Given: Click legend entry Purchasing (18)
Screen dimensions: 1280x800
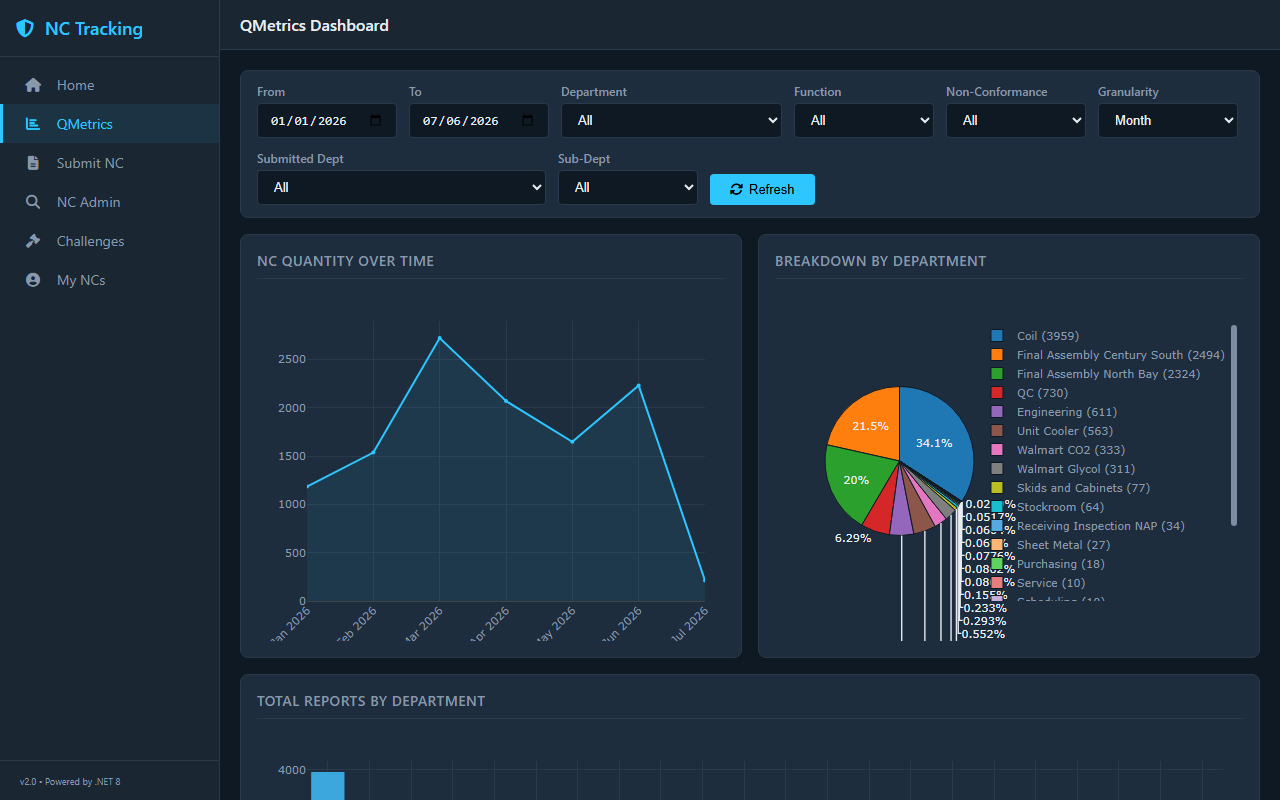Looking at the screenshot, I should (x=1061, y=564).
